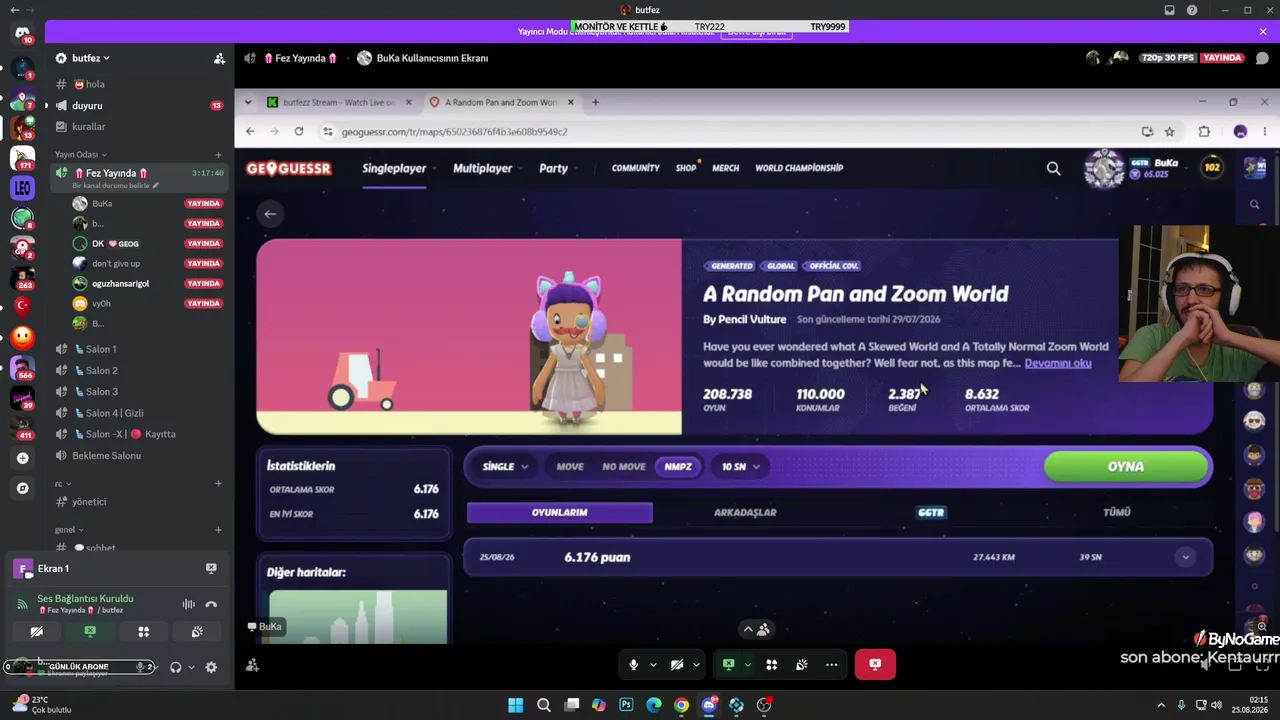Open Photoshop from the taskbar
The height and width of the screenshot is (720, 1280).
pyautogui.click(x=626, y=705)
